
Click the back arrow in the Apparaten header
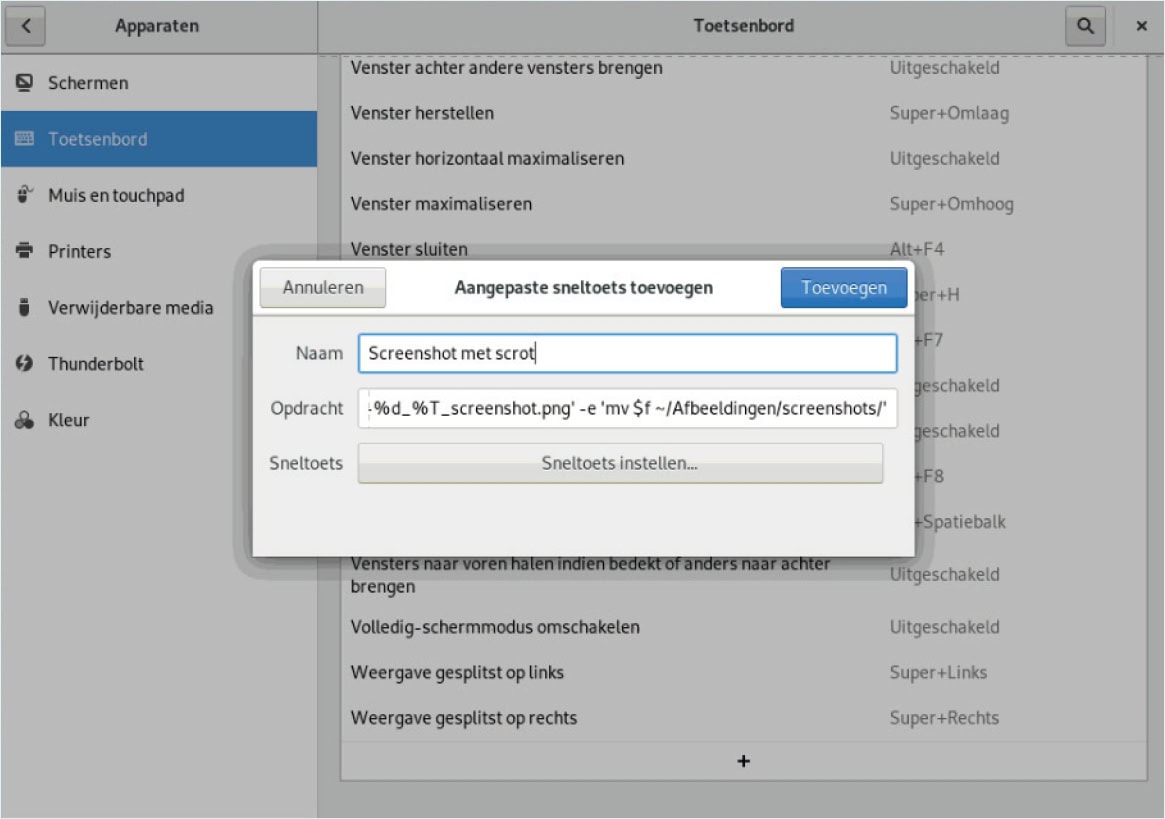pos(26,26)
